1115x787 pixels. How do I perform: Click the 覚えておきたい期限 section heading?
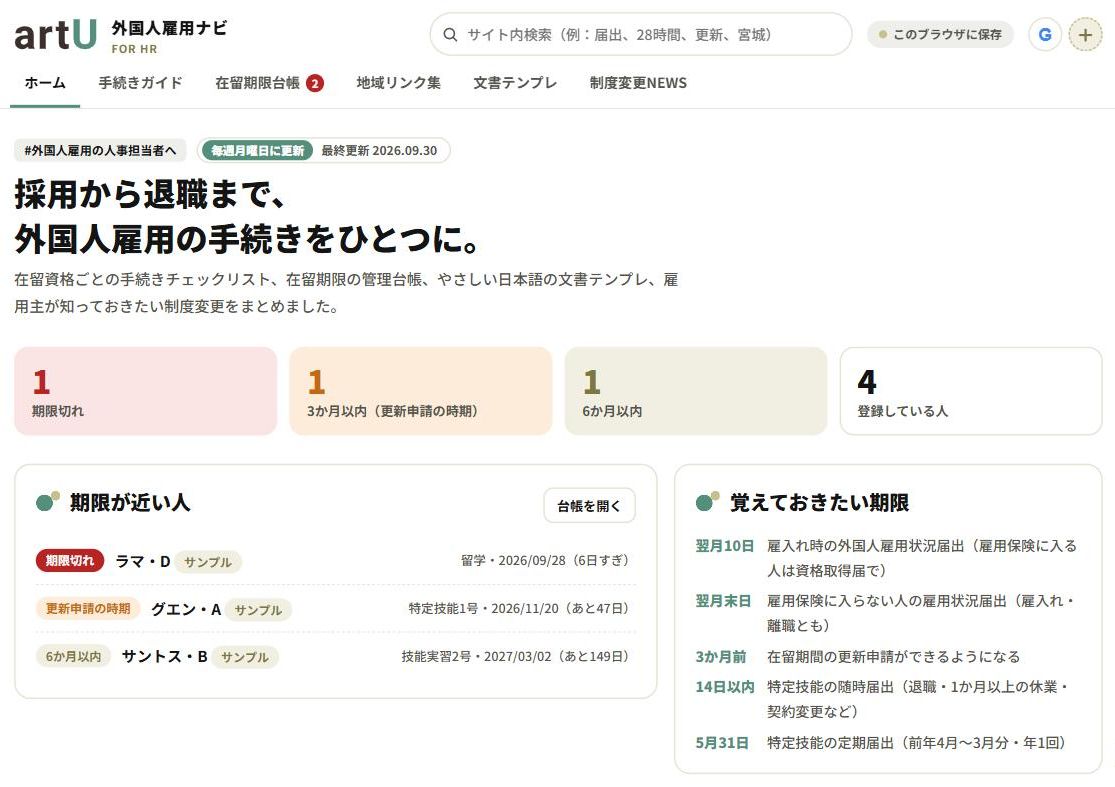click(x=820, y=503)
